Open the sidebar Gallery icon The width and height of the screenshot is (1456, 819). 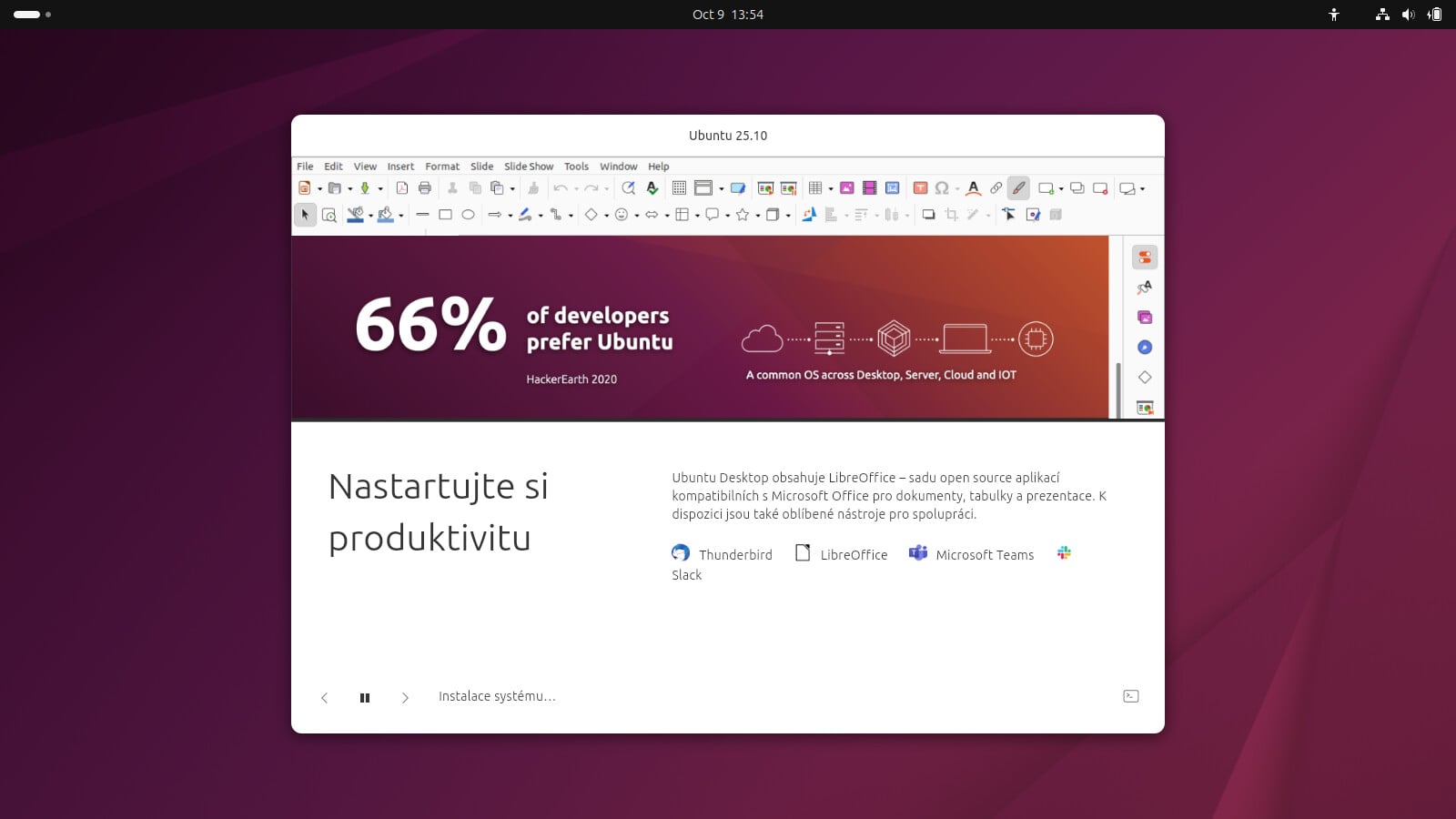(x=1145, y=318)
